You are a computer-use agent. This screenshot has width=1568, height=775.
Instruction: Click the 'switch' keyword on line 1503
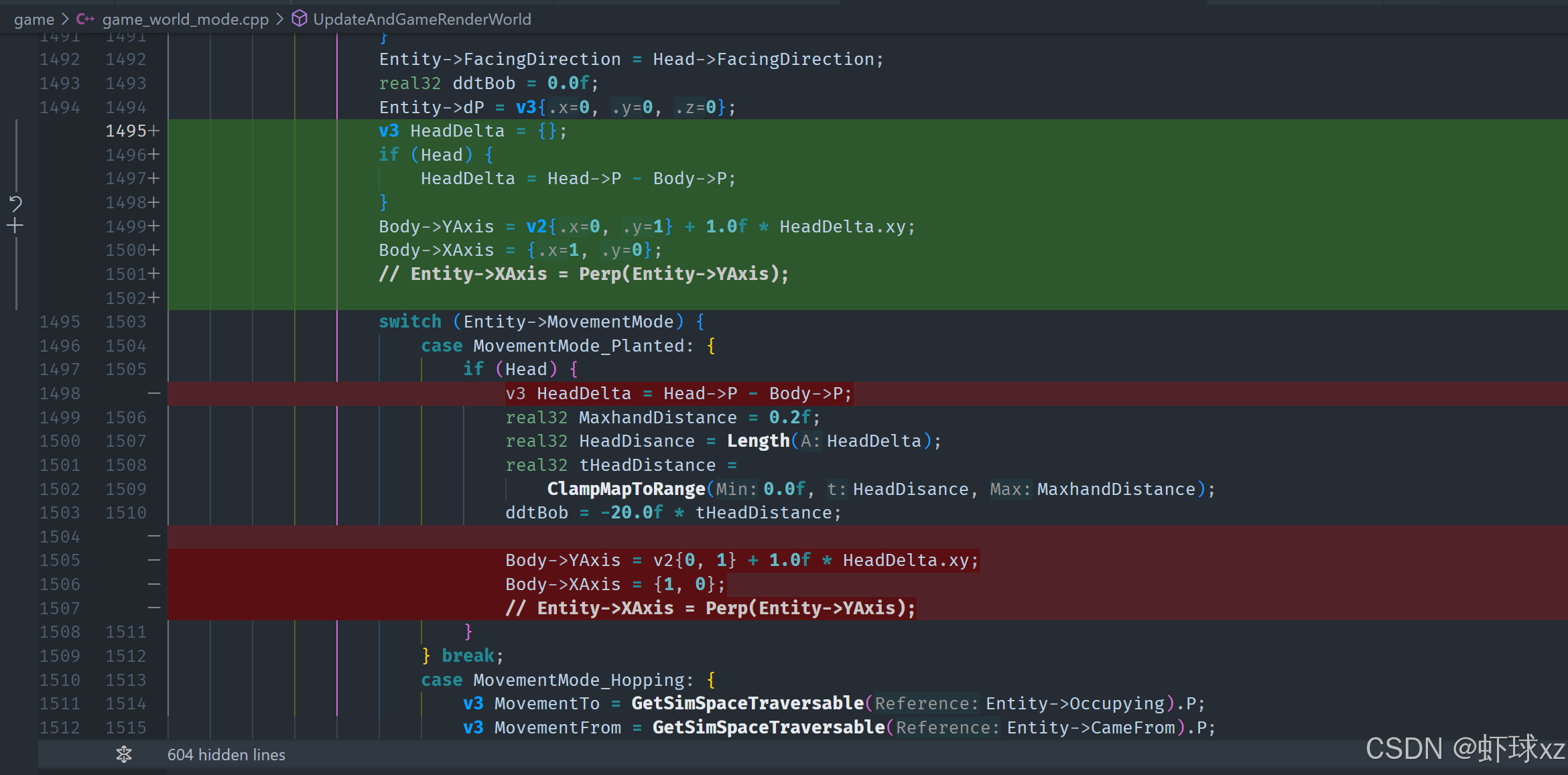point(409,322)
